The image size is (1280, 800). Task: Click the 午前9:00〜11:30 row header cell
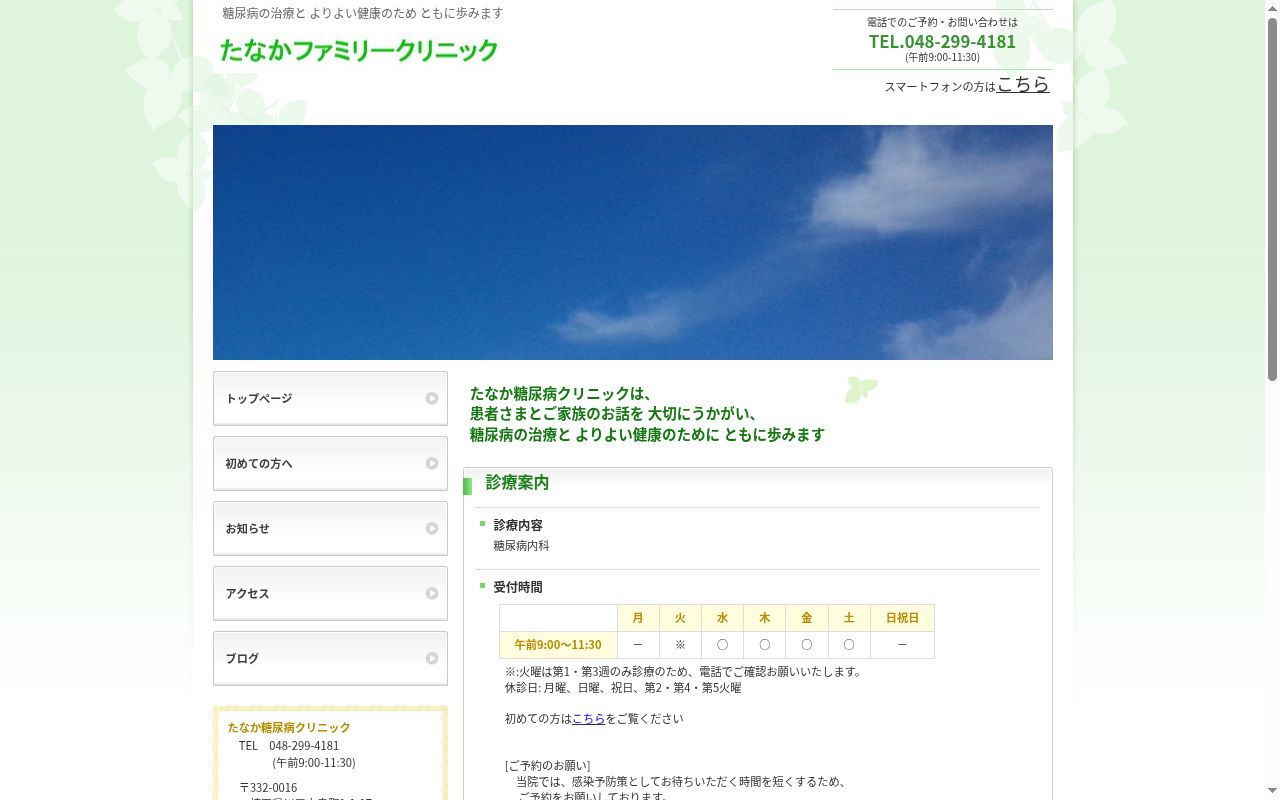[558, 645]
